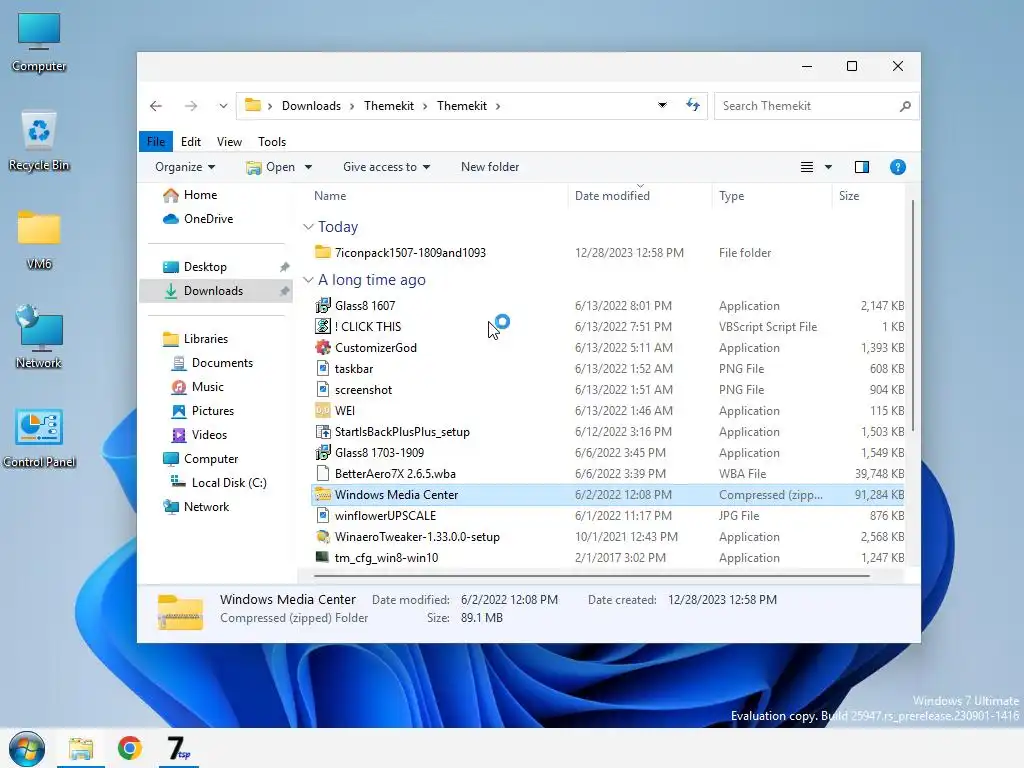Sort by the Name column header
Image resolution: width=1024 pixels, height=768 pixels.
[x=330, y=196]
